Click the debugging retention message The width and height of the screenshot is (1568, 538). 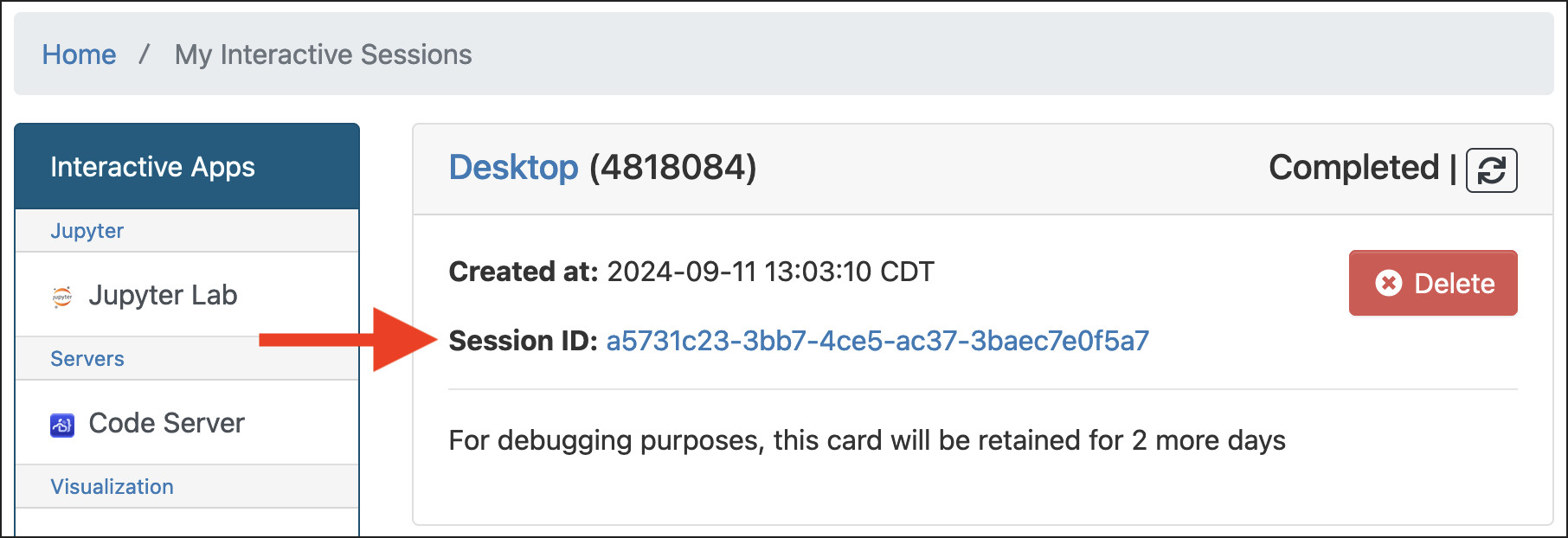pos(866,440)
